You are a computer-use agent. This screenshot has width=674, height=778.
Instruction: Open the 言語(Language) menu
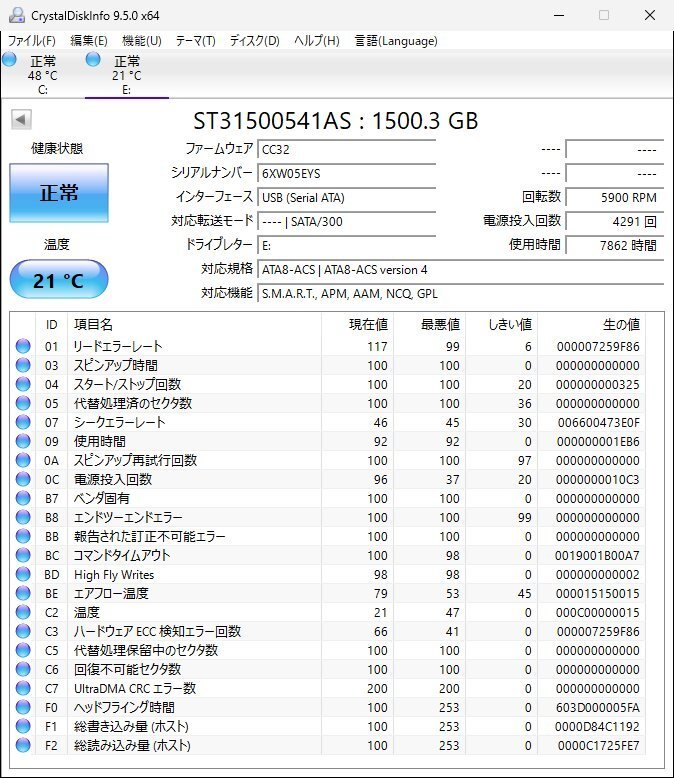point(396,41)
